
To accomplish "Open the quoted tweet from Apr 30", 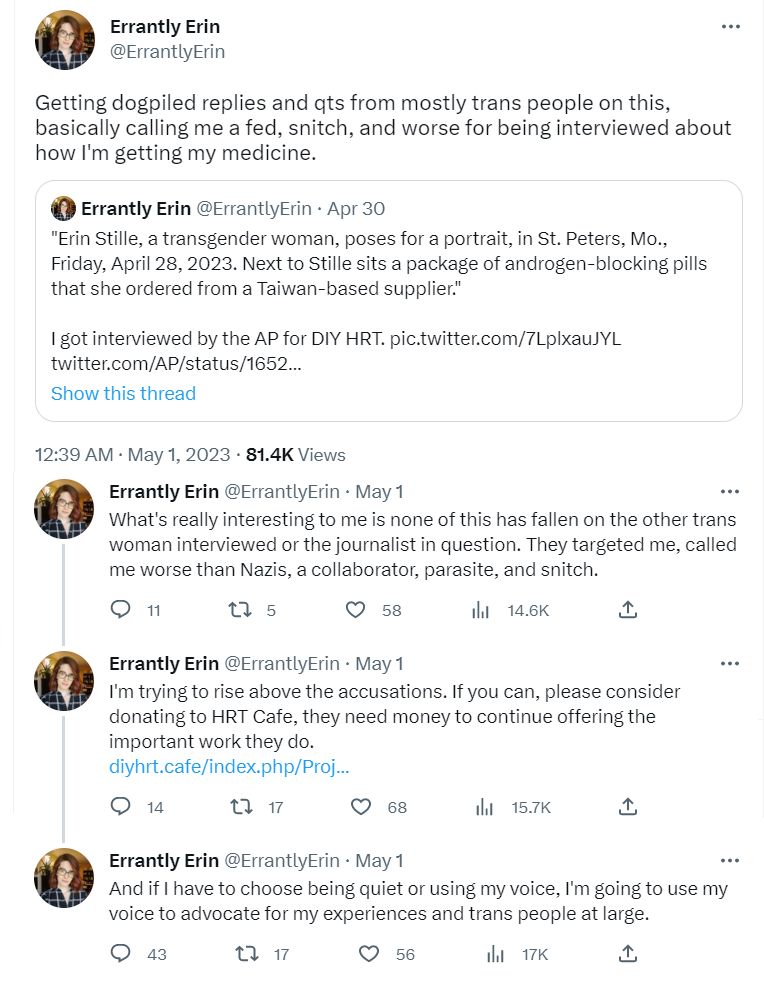I will [388, 300].
